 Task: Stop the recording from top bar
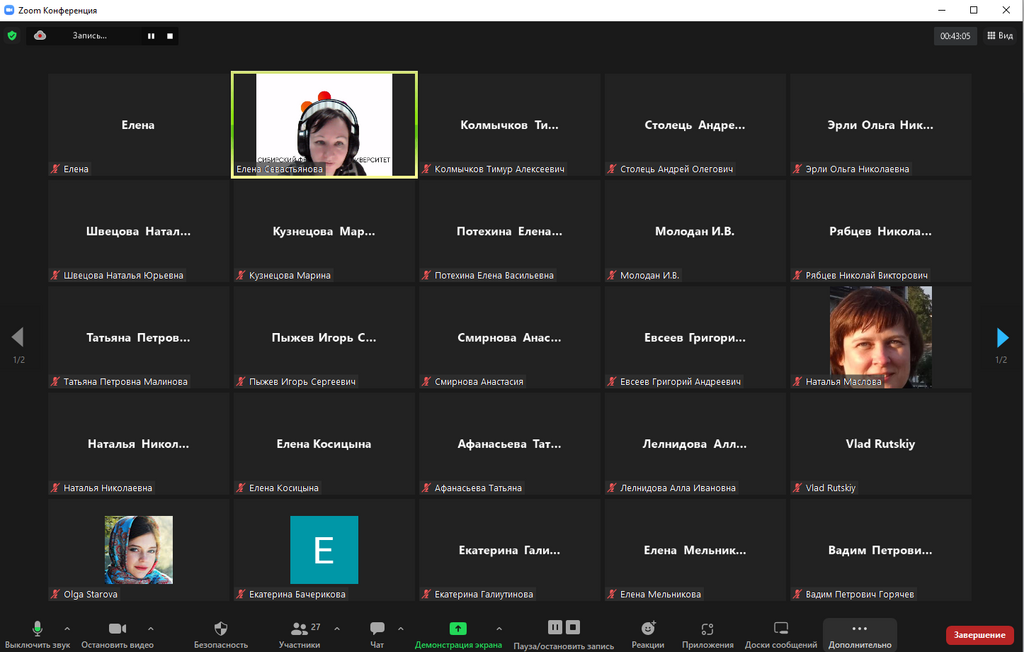coord(170,36)
